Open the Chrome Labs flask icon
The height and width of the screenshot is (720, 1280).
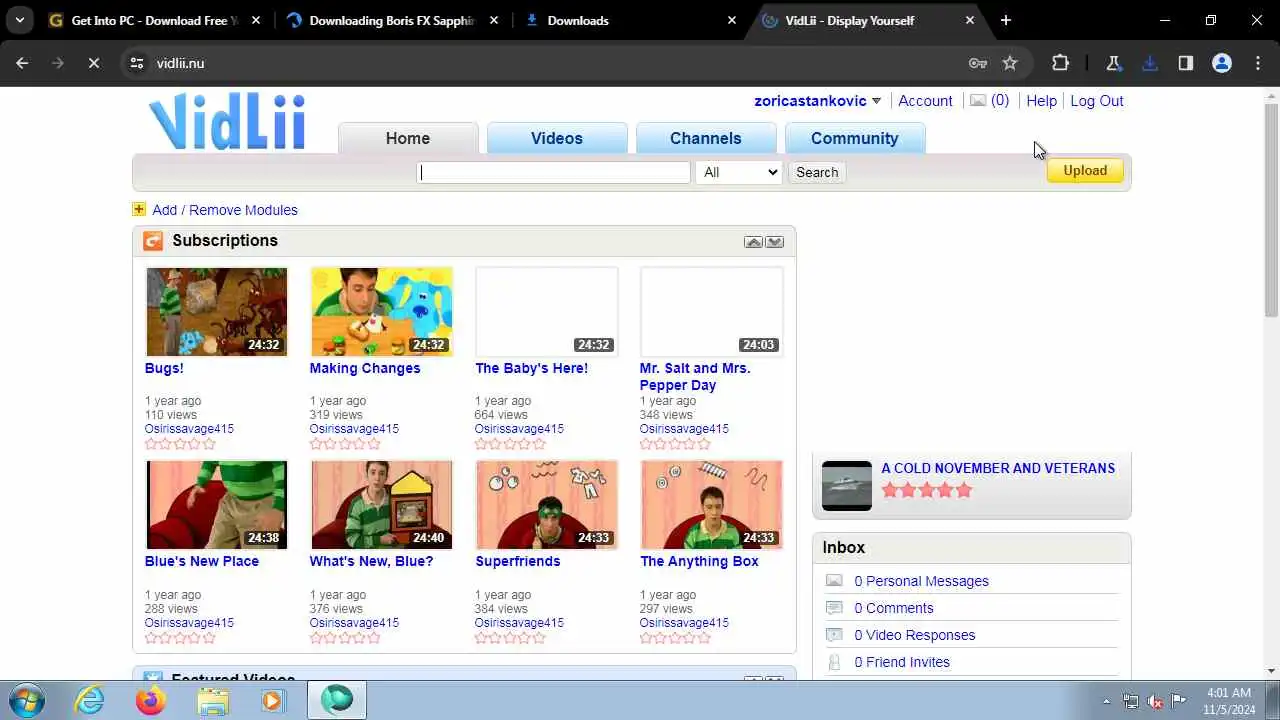pos(1113,63)
